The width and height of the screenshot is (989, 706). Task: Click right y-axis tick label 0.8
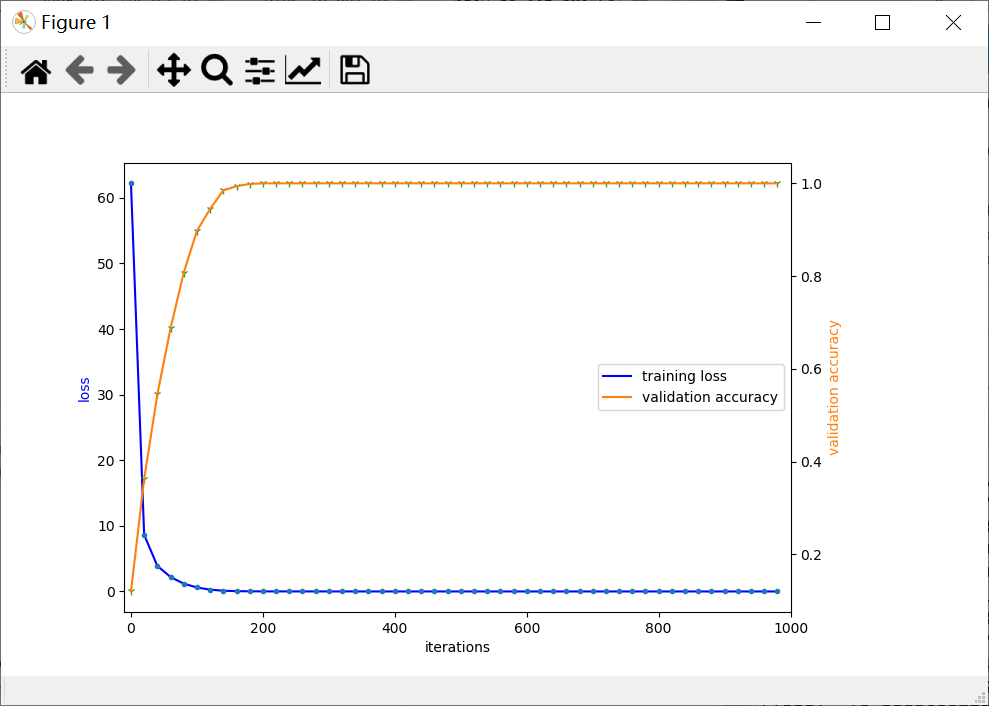[x=811, y=276]
